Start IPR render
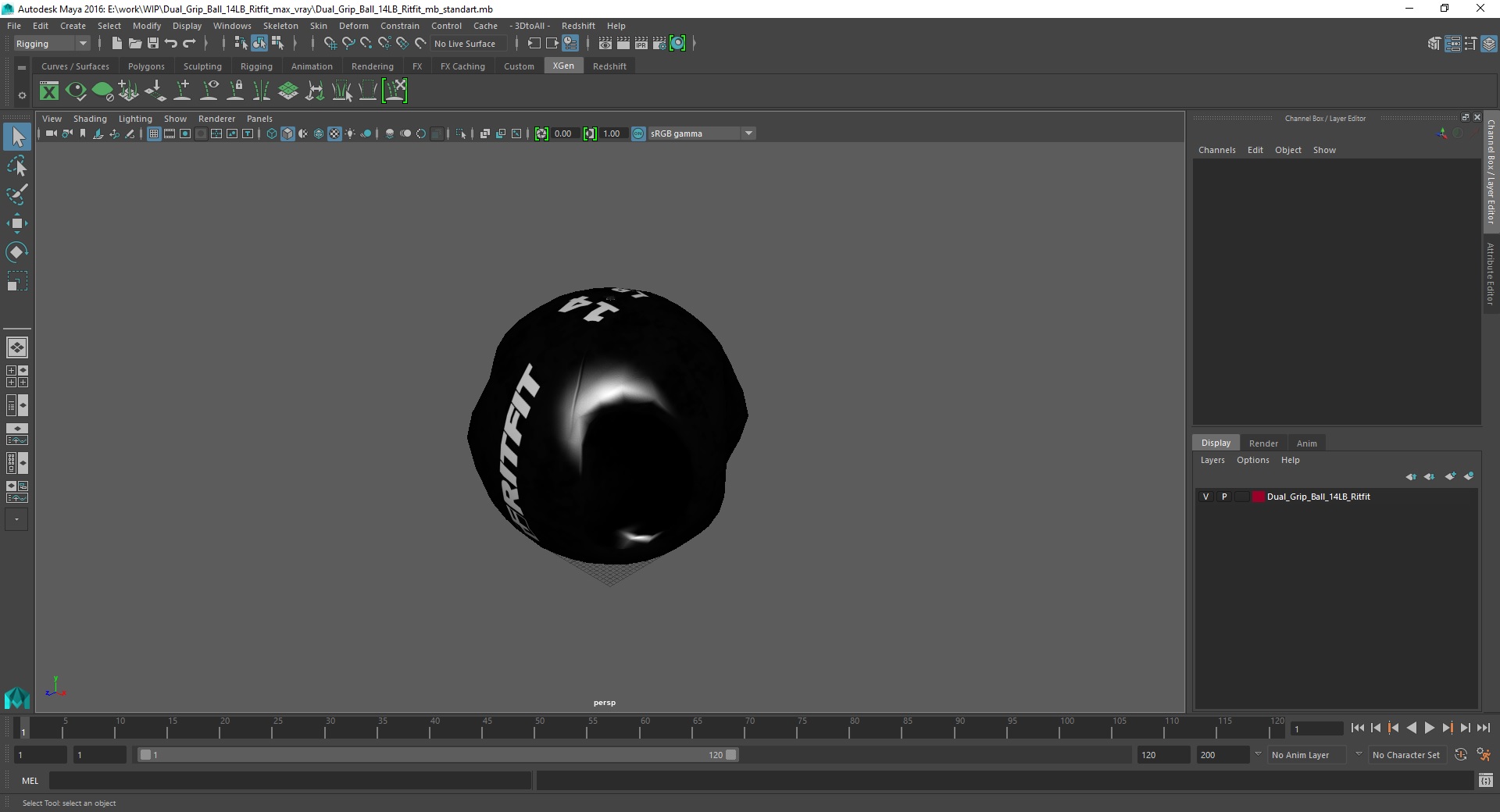Screen dimensions: 1500x812 [x=641, y=44]
